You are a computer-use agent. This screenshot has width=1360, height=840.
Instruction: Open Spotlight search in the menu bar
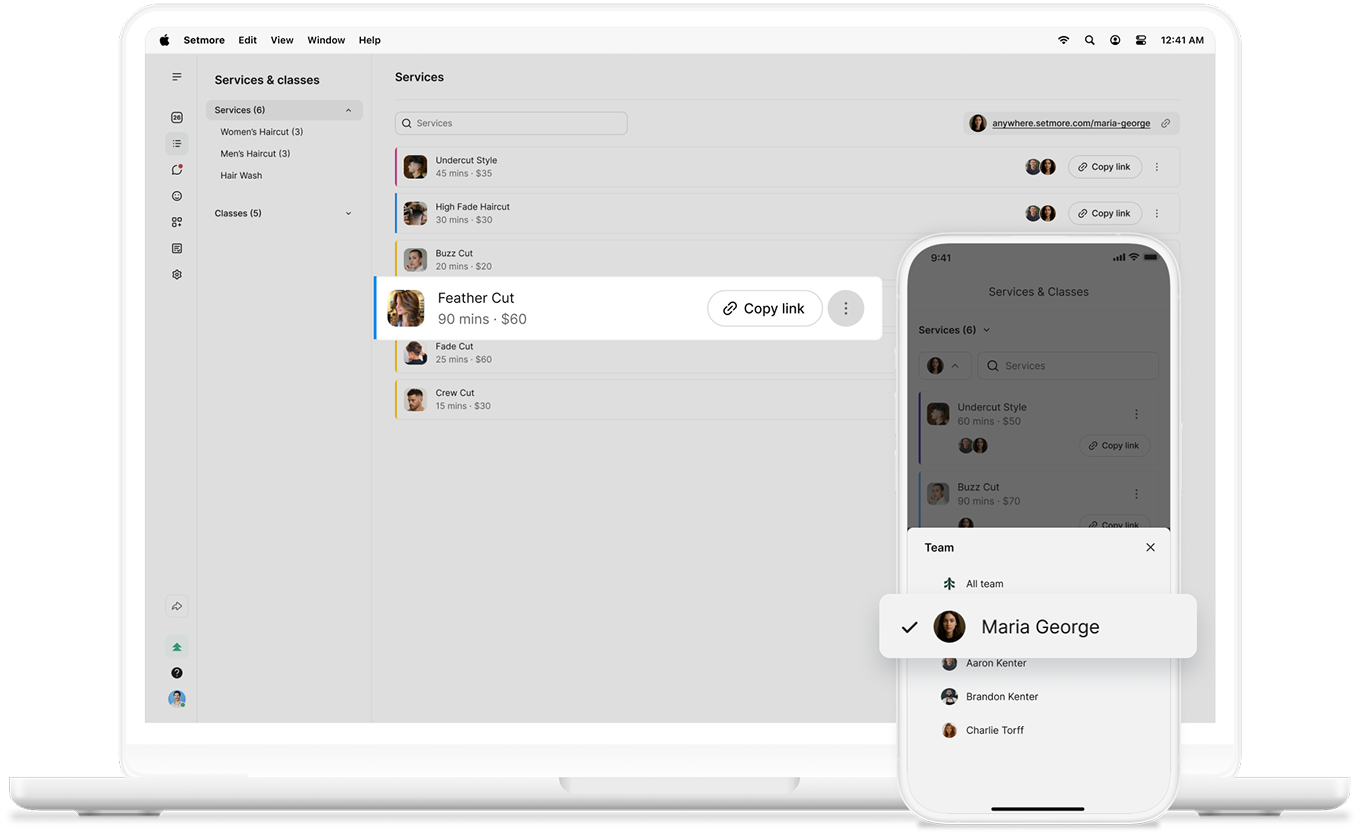[x=1090, y=40]
